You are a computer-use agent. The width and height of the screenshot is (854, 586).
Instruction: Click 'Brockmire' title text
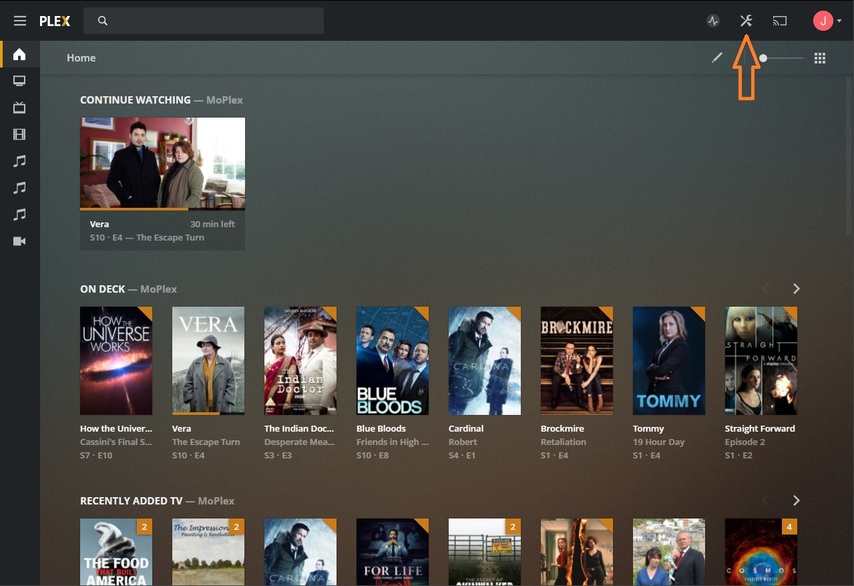pyautogui.click(x=562, y=429)
